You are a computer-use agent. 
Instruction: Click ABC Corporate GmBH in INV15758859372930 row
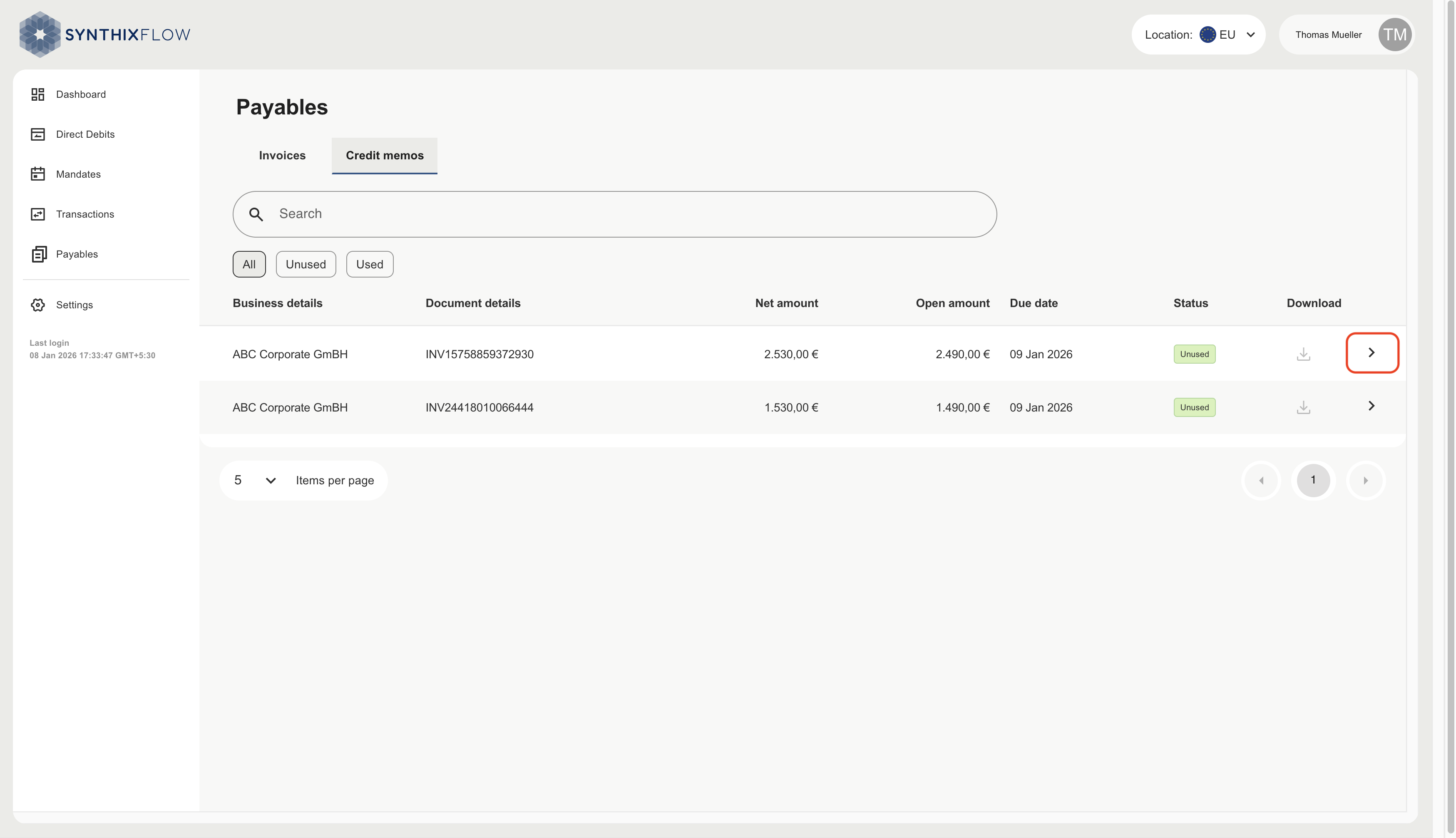[290, 355]
